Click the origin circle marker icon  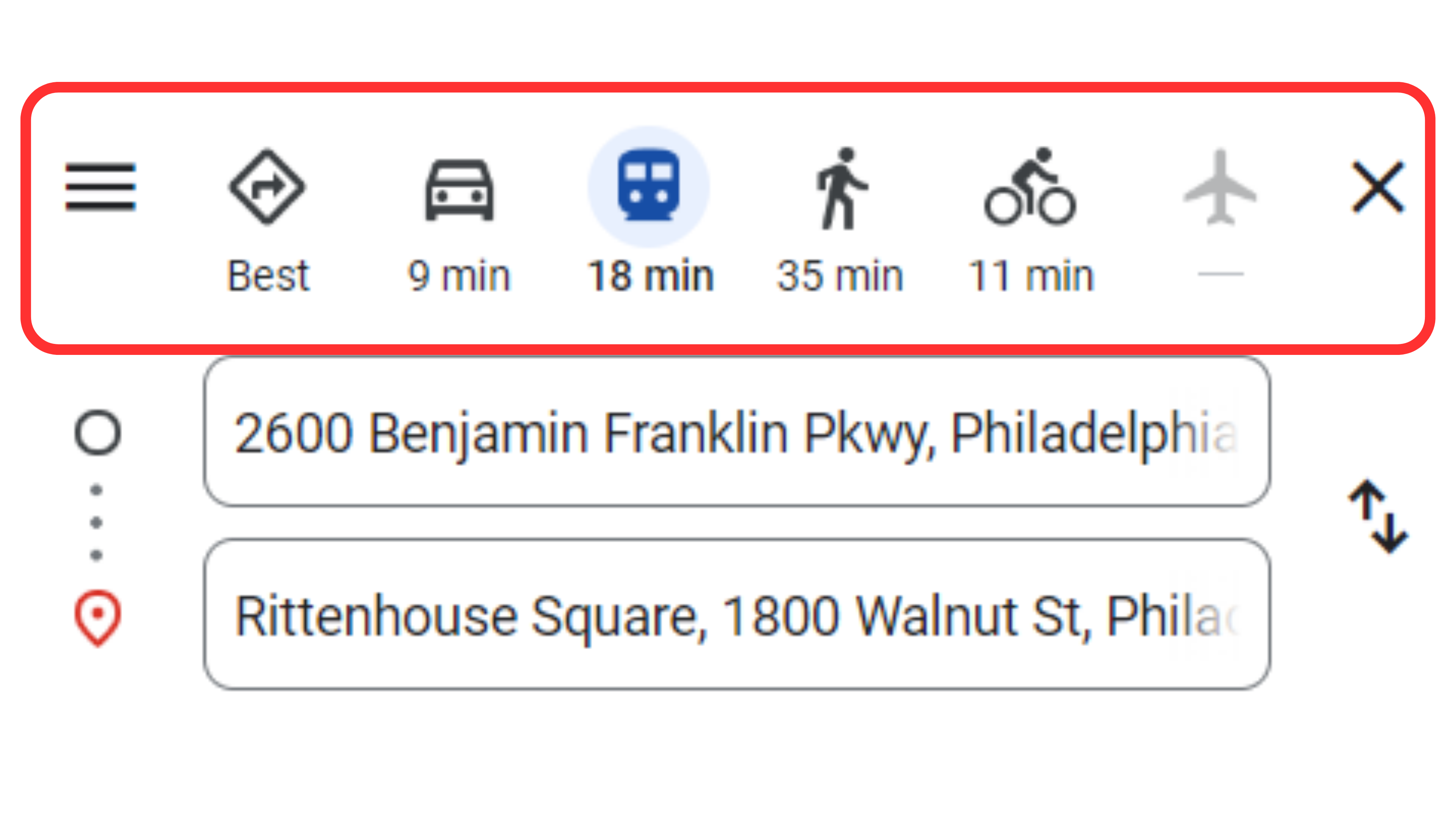point(98,432)
